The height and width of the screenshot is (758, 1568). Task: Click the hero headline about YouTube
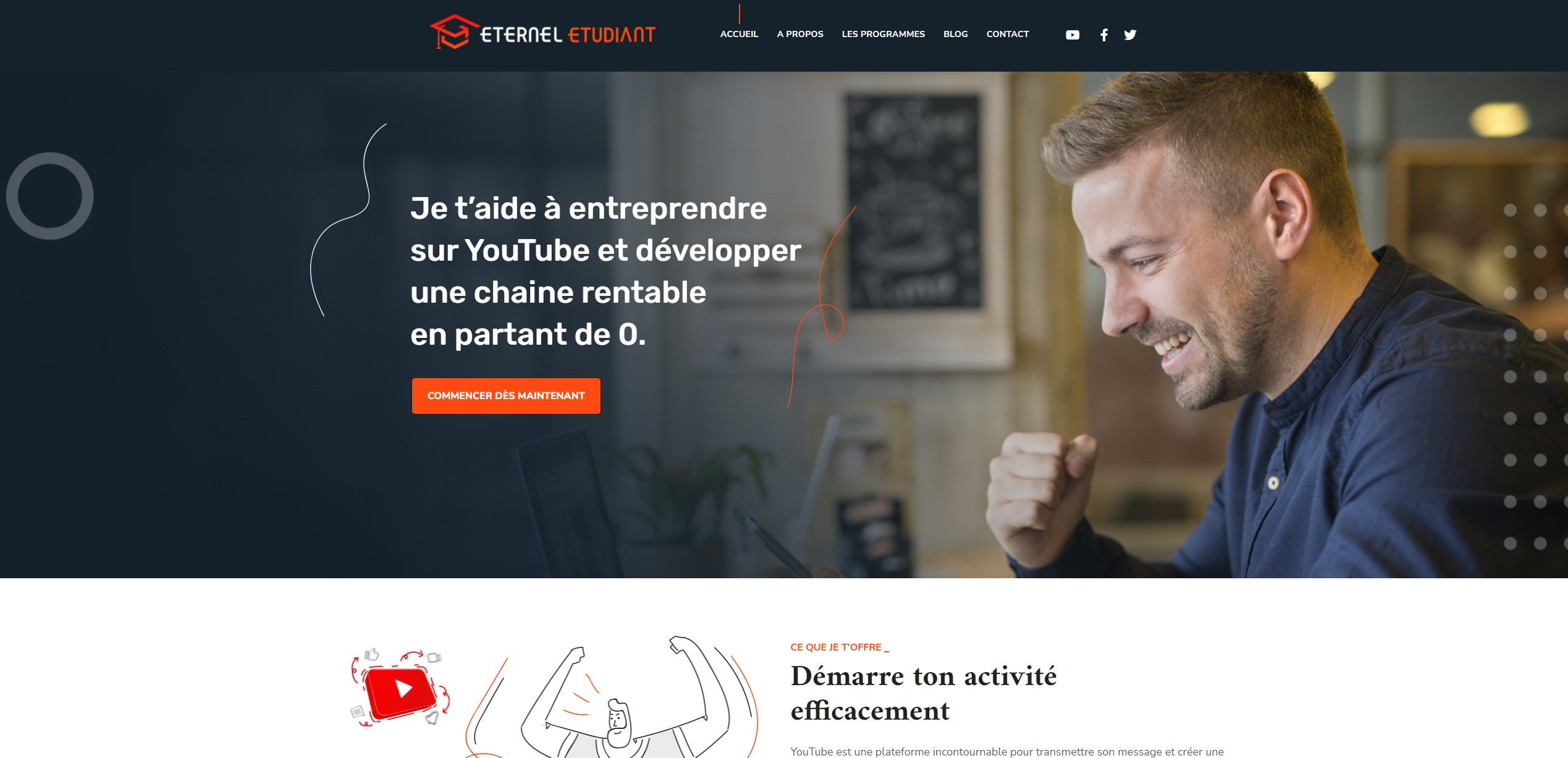pyautogui.click(x=605, y=271)
